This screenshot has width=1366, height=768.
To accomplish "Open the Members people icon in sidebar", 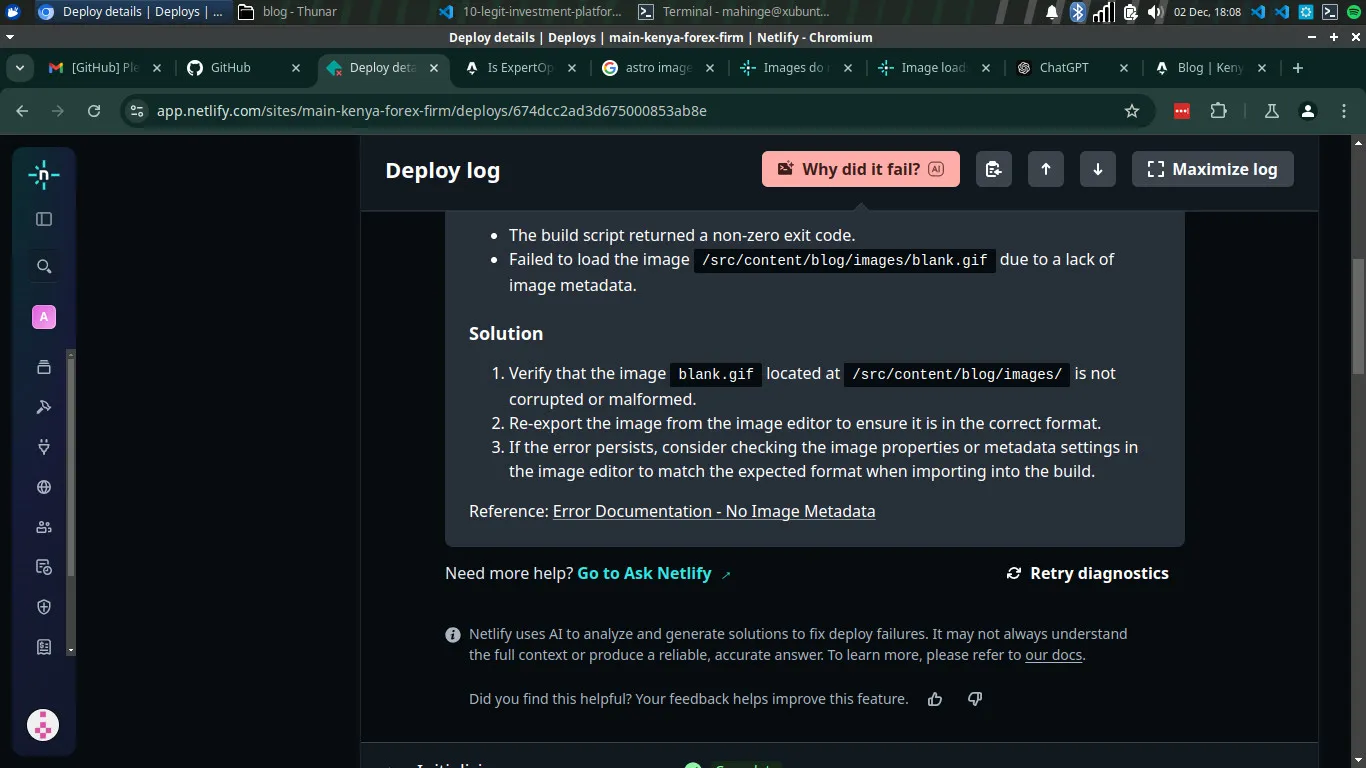I will click(x=43, y=527).
